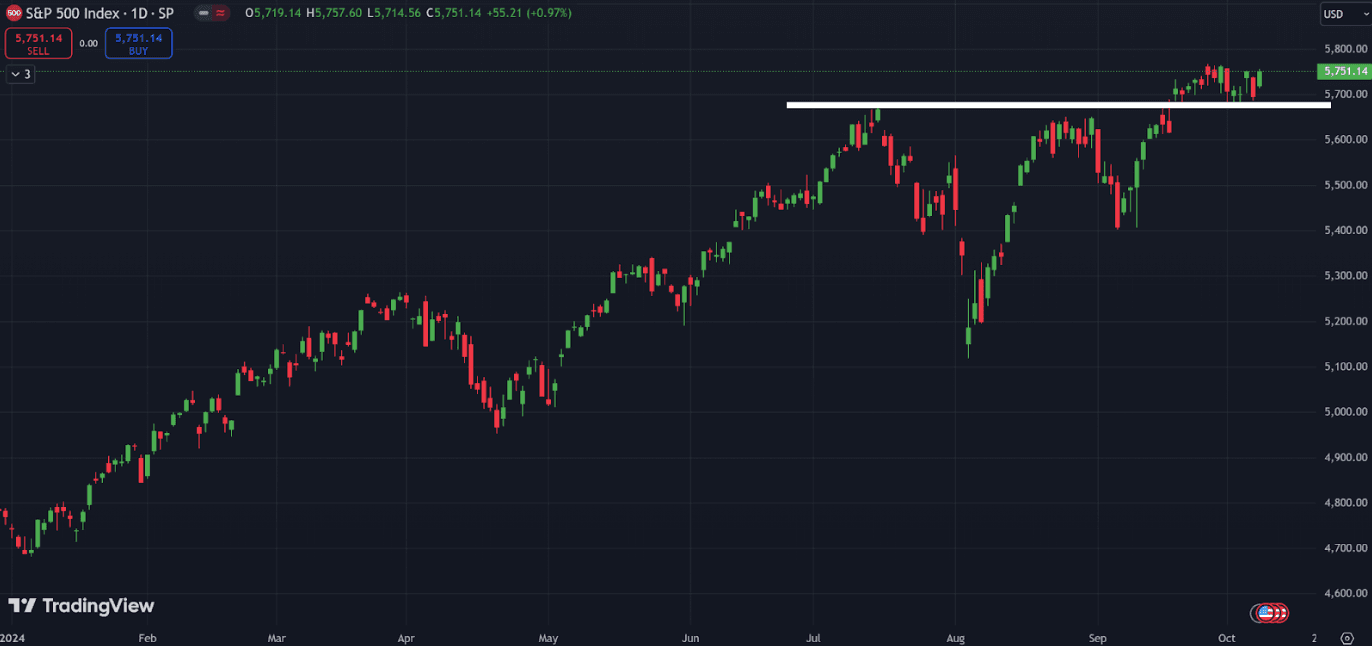
Task: Expand the collapsed indicators list showing 3
Action: coord(20,74)
